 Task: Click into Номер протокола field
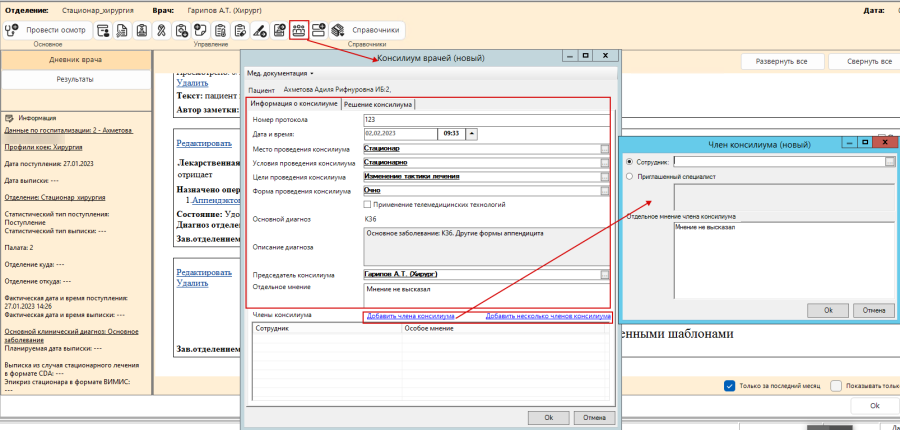(486, 120)
